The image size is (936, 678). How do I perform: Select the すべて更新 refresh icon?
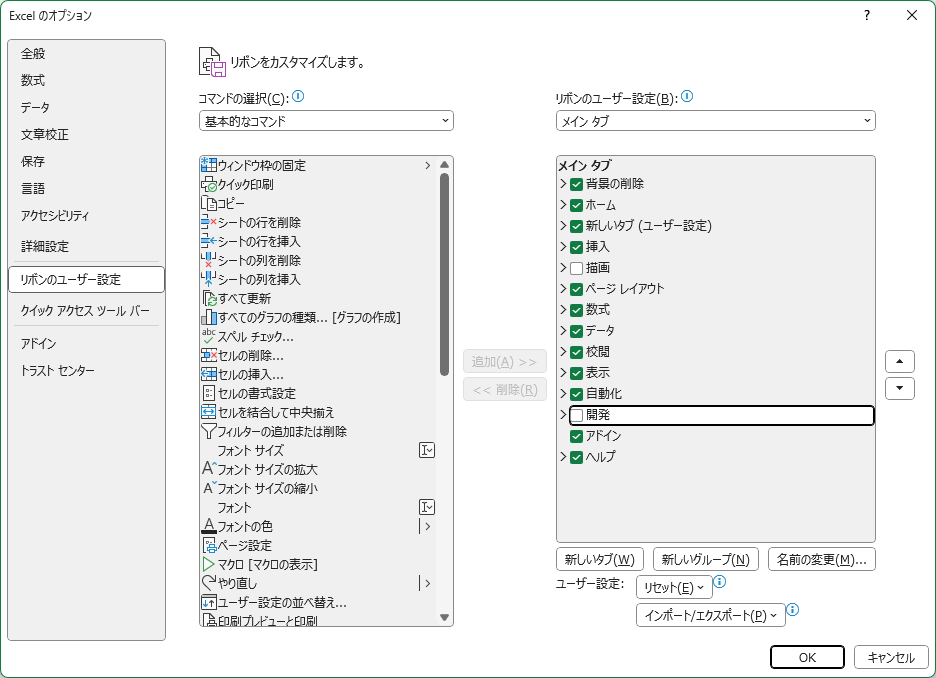(x=208, y=298)
